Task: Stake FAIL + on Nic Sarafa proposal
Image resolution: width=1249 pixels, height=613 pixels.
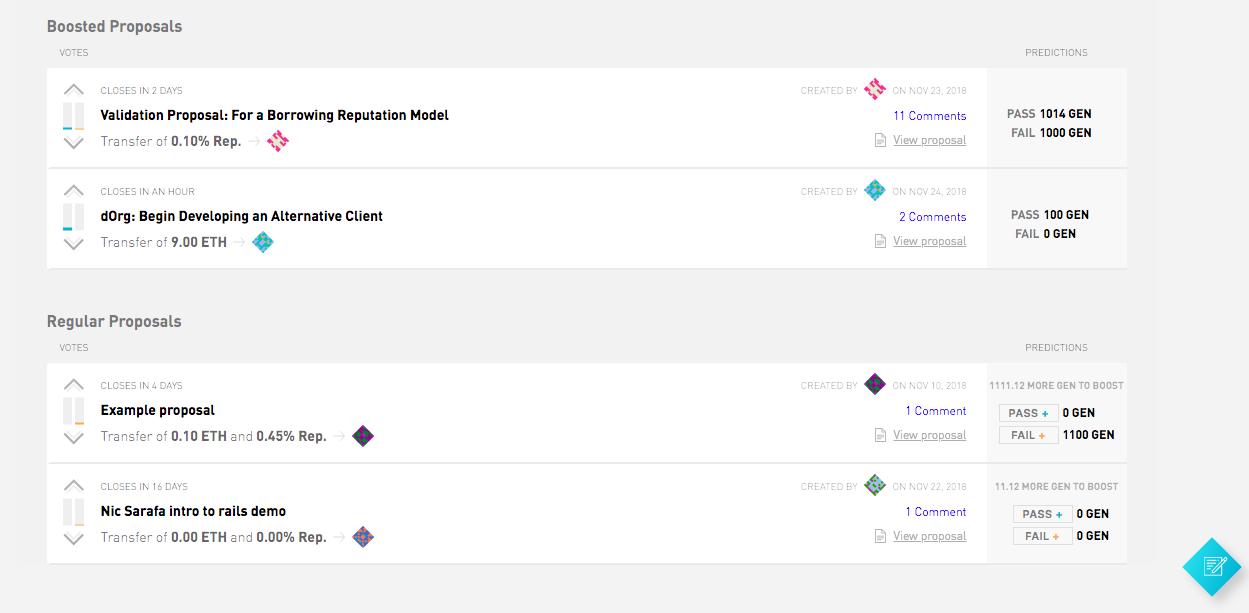Action: 1043,536
